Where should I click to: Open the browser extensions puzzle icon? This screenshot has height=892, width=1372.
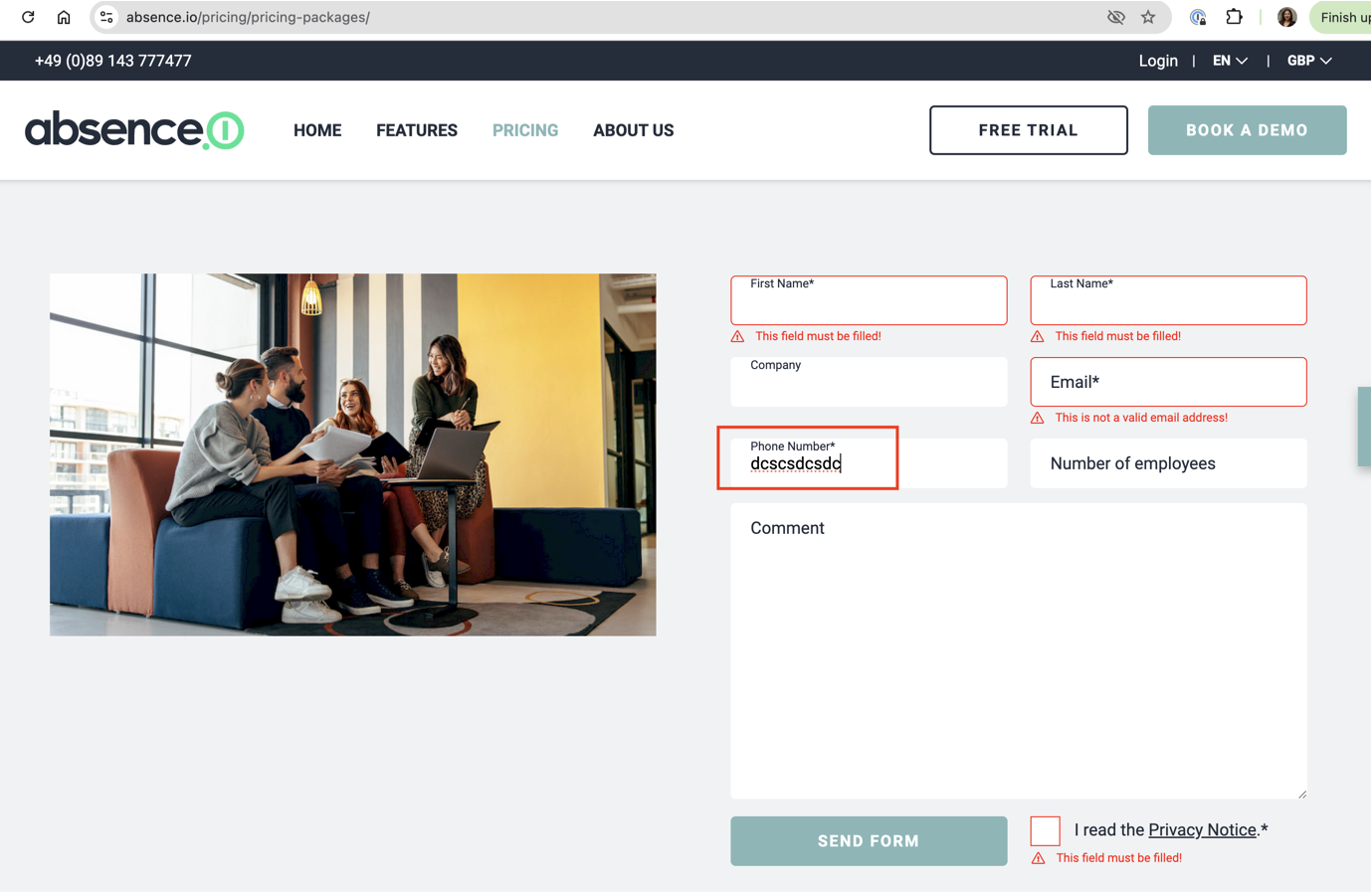(1234, 17)
